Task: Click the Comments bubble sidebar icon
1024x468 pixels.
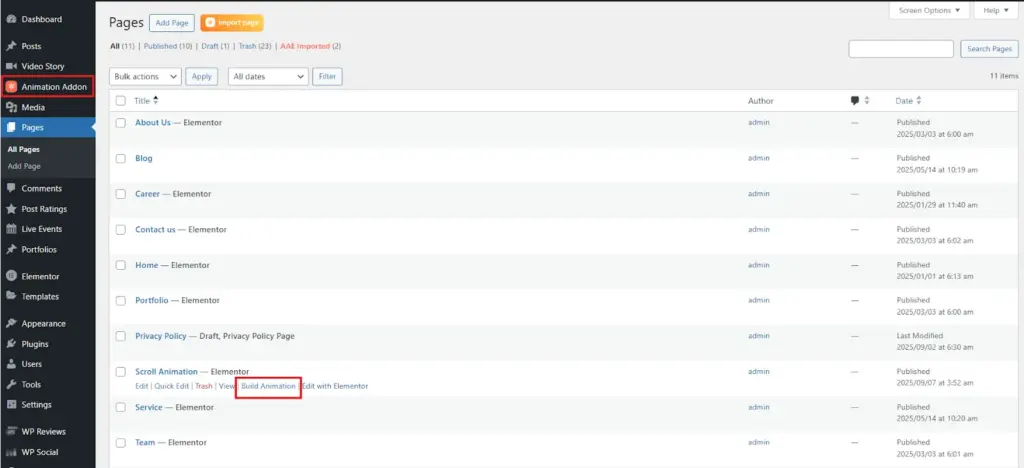Action: tap(11, 188)
